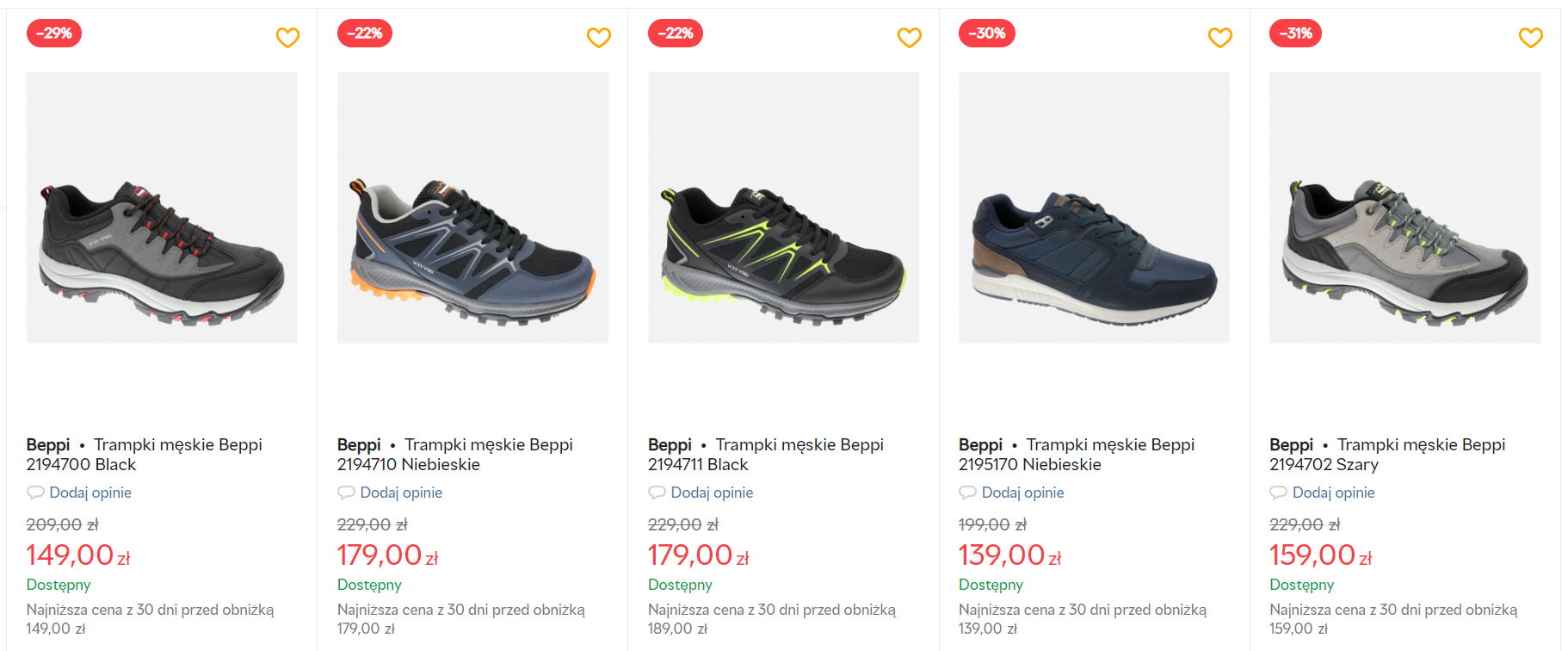Open the blue-orange Beppi 2194710 shoe photo

[472, 208]
